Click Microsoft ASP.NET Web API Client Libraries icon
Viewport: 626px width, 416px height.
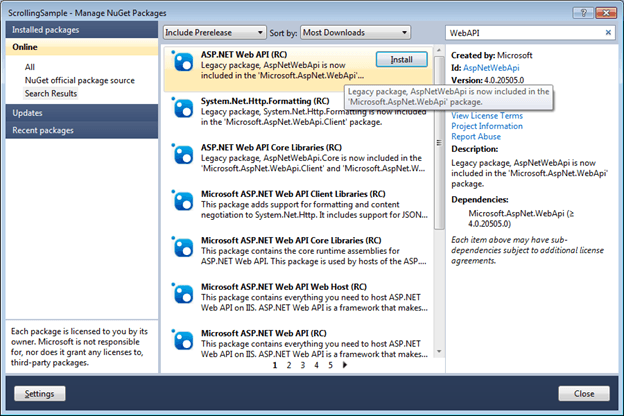tap(183, 201)
